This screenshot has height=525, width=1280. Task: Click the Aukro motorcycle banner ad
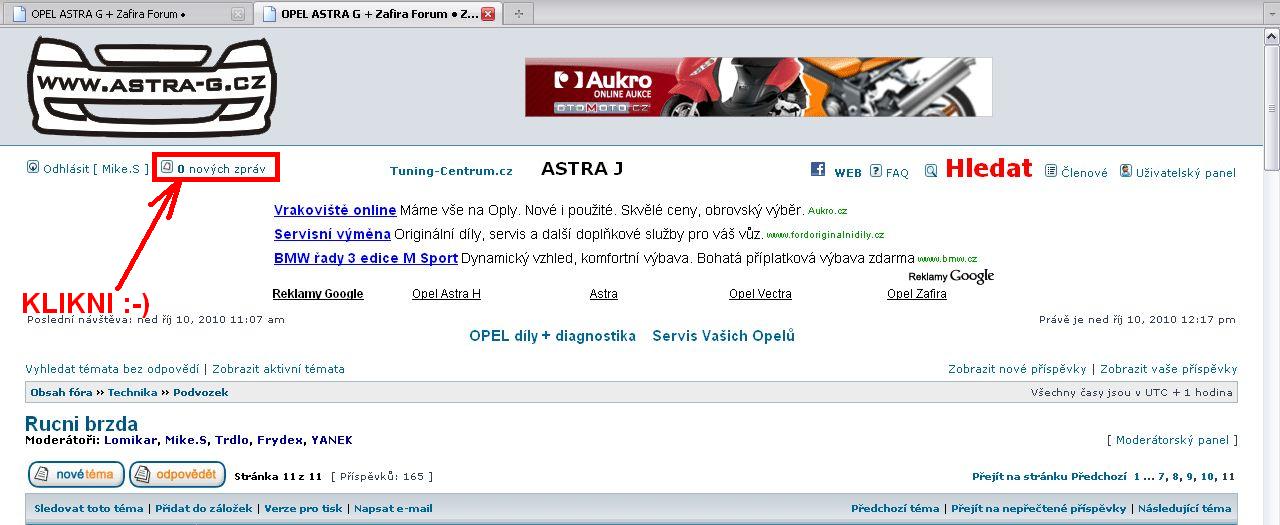[758, 87]
